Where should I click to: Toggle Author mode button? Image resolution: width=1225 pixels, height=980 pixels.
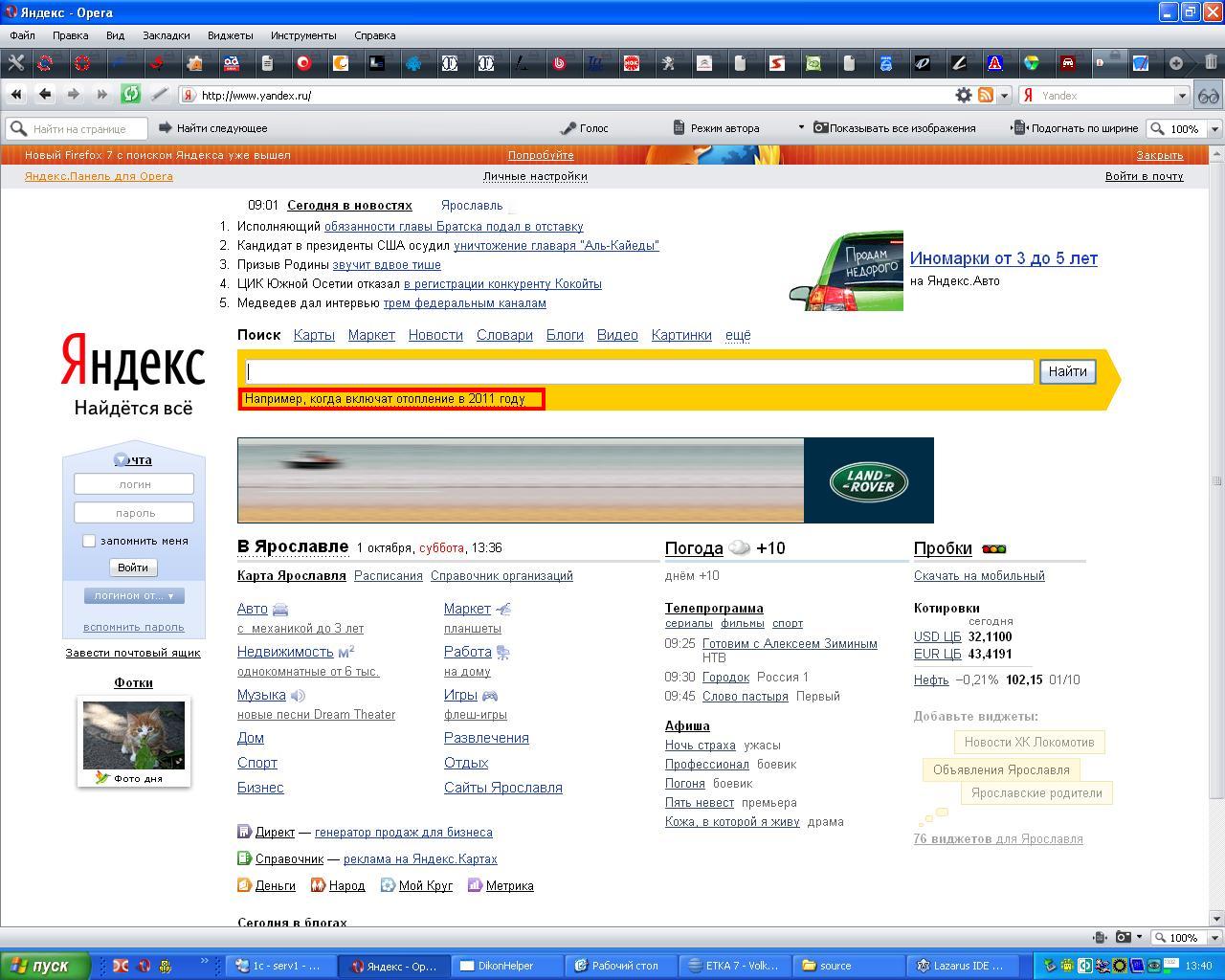(x=716, y=127)
